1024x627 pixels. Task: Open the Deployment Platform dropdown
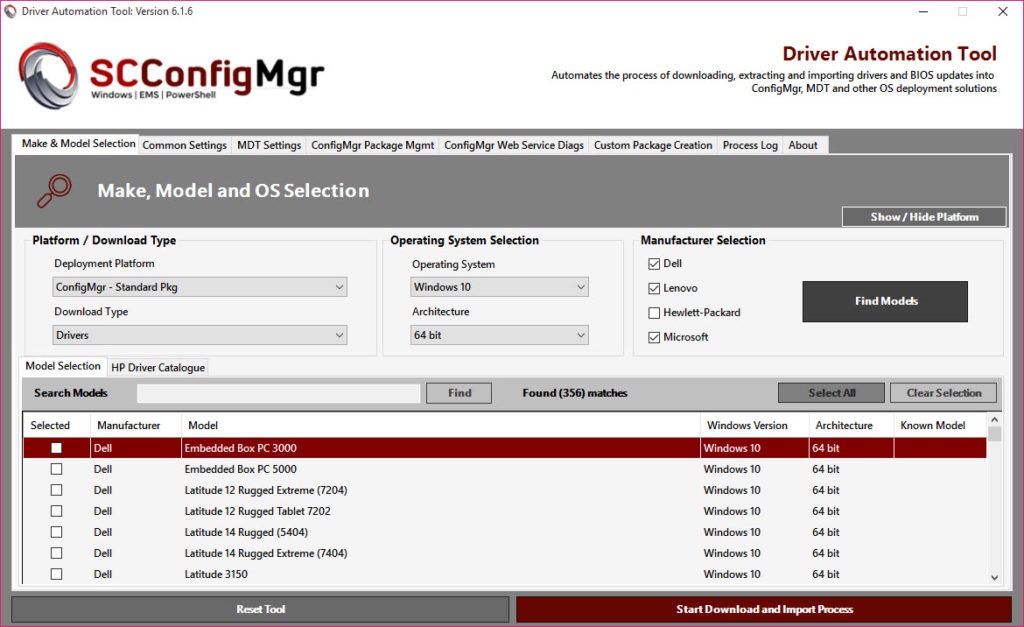(x=200, y=287)
